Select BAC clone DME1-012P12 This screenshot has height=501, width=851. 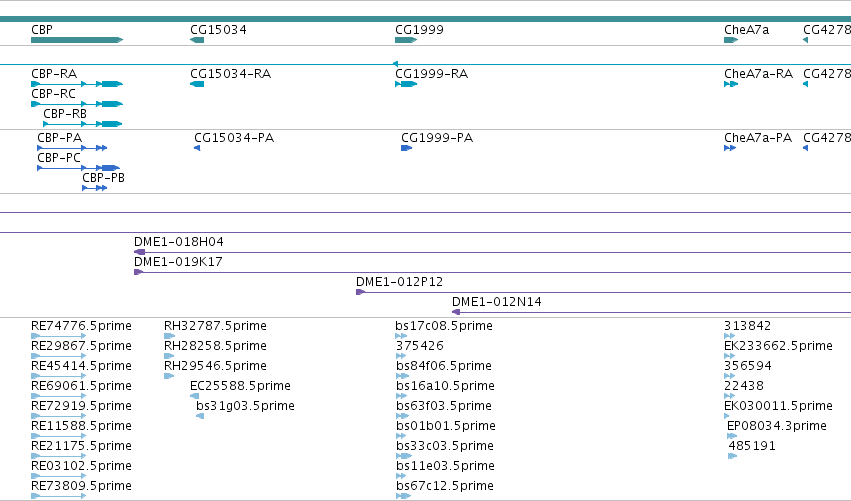(604, 292)
